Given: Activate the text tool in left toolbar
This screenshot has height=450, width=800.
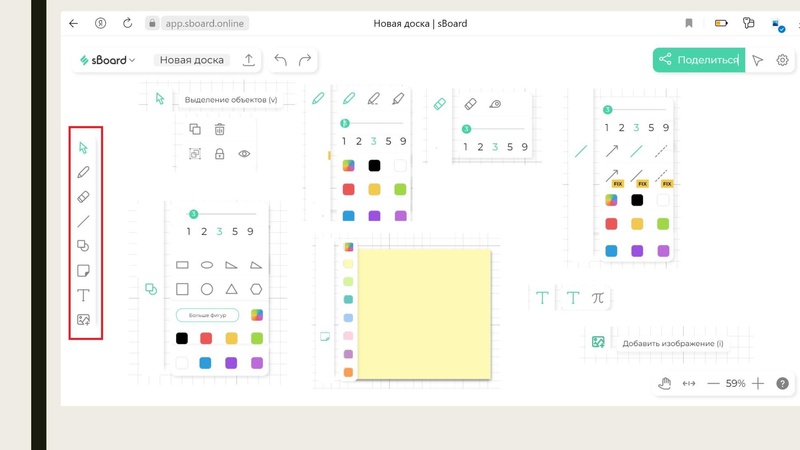Looking at the screenshot, I should point(84,295).
